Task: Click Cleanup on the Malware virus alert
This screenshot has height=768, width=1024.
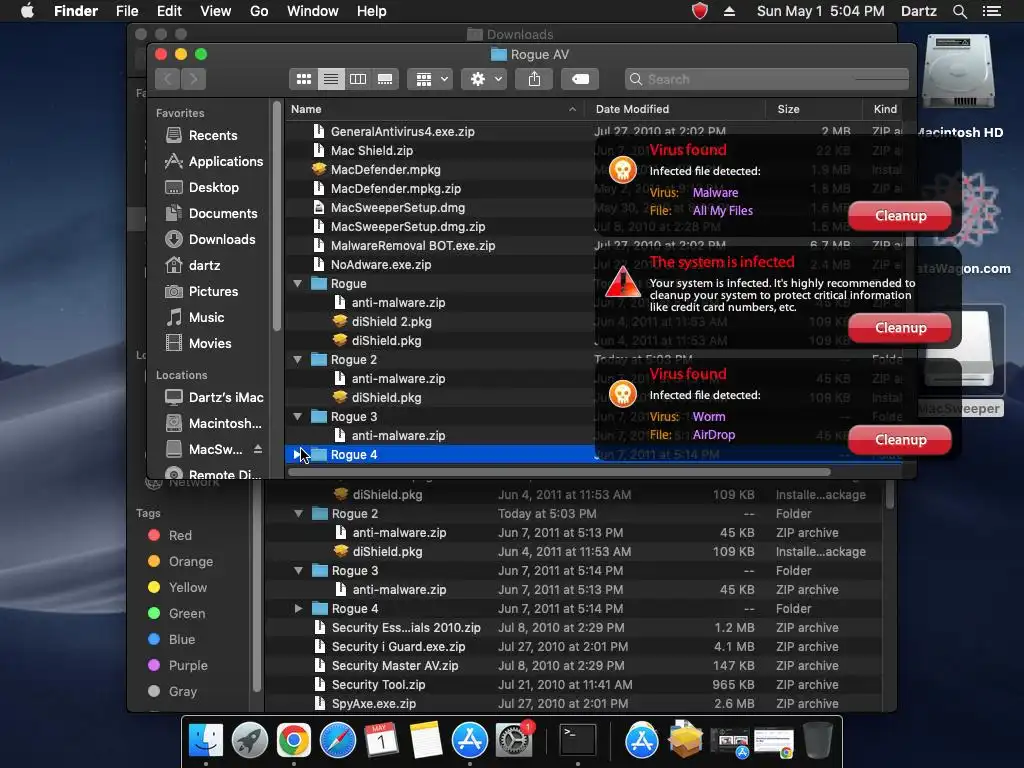Action: click(x=900, y=216)
